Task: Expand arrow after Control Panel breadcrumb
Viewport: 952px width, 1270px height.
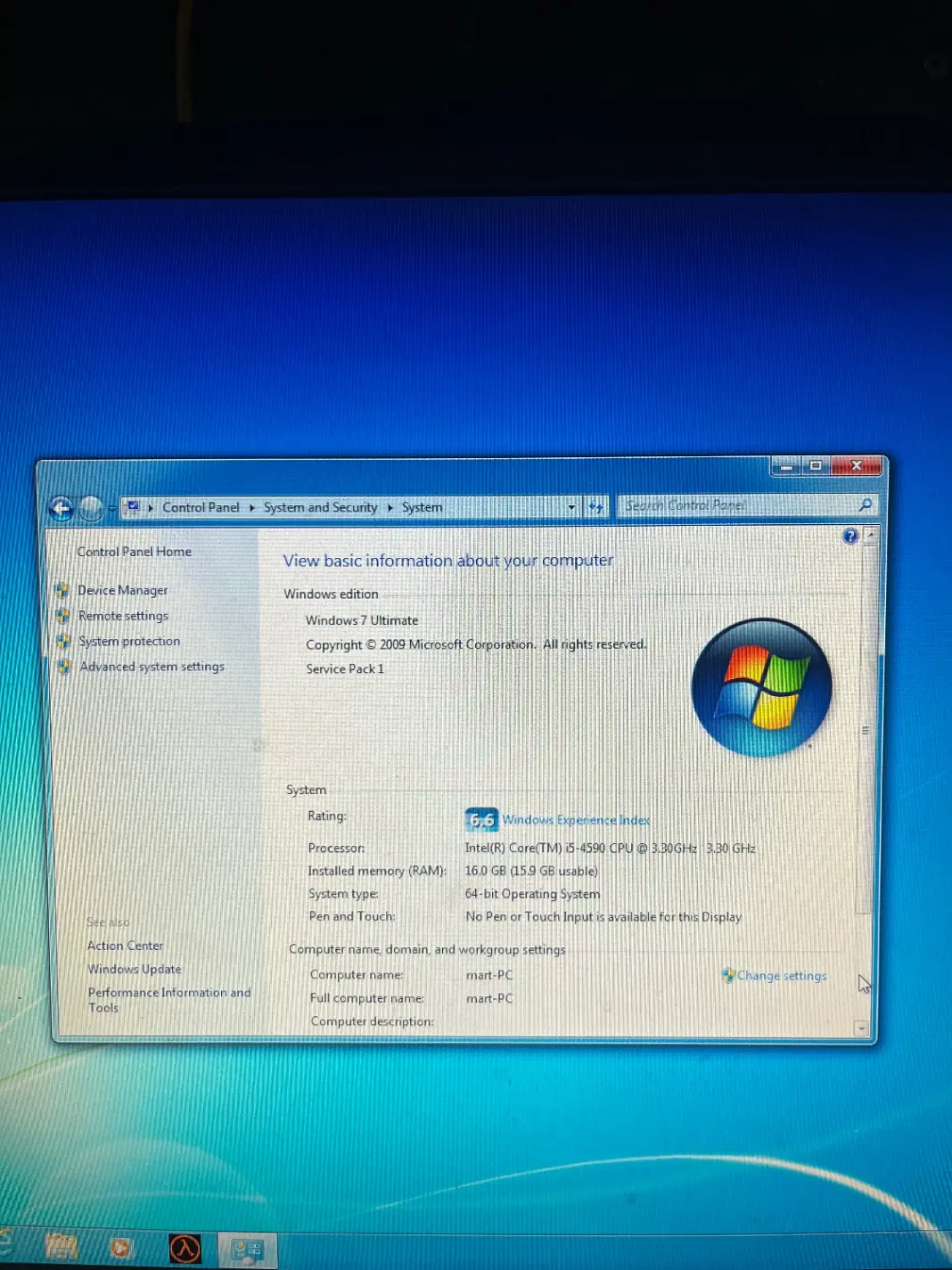Action: tap(251, 508)
